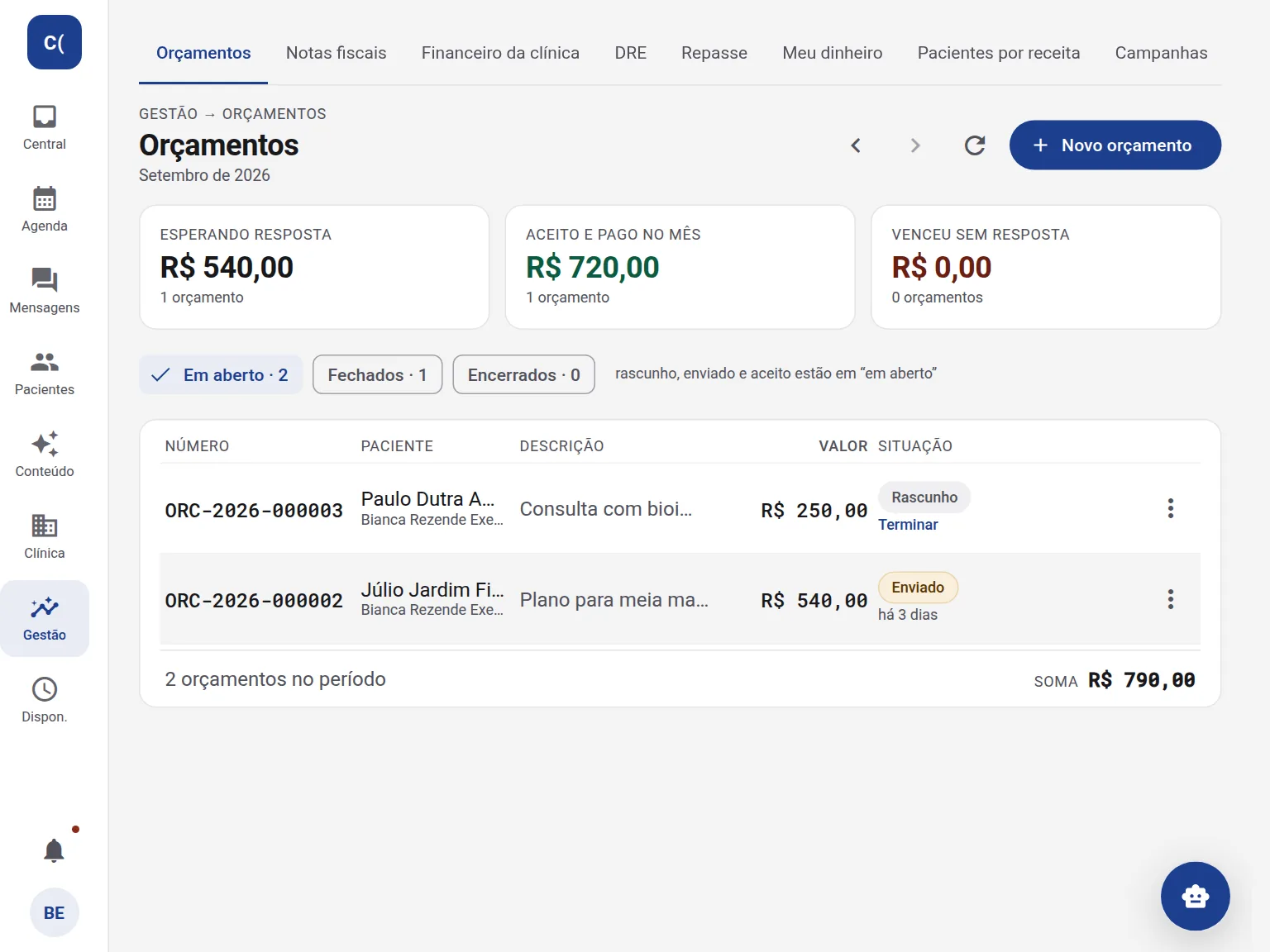The height and width of the screenshot is (952, 1270).
Task: Open notifications bell icon
Action: pyautogui.click(x=54, y=850)
